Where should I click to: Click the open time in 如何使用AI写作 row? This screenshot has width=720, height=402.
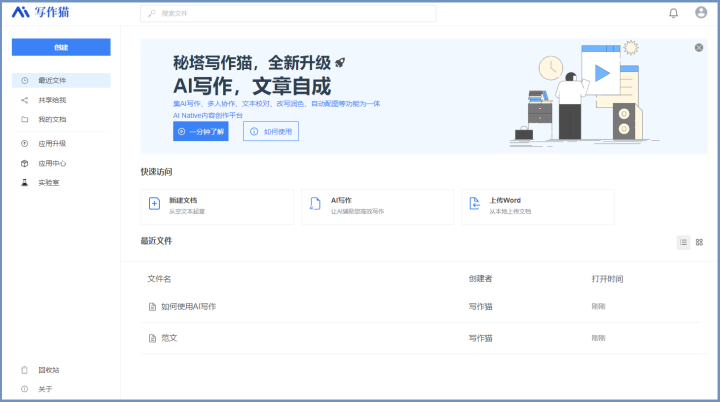click(598, 307)
